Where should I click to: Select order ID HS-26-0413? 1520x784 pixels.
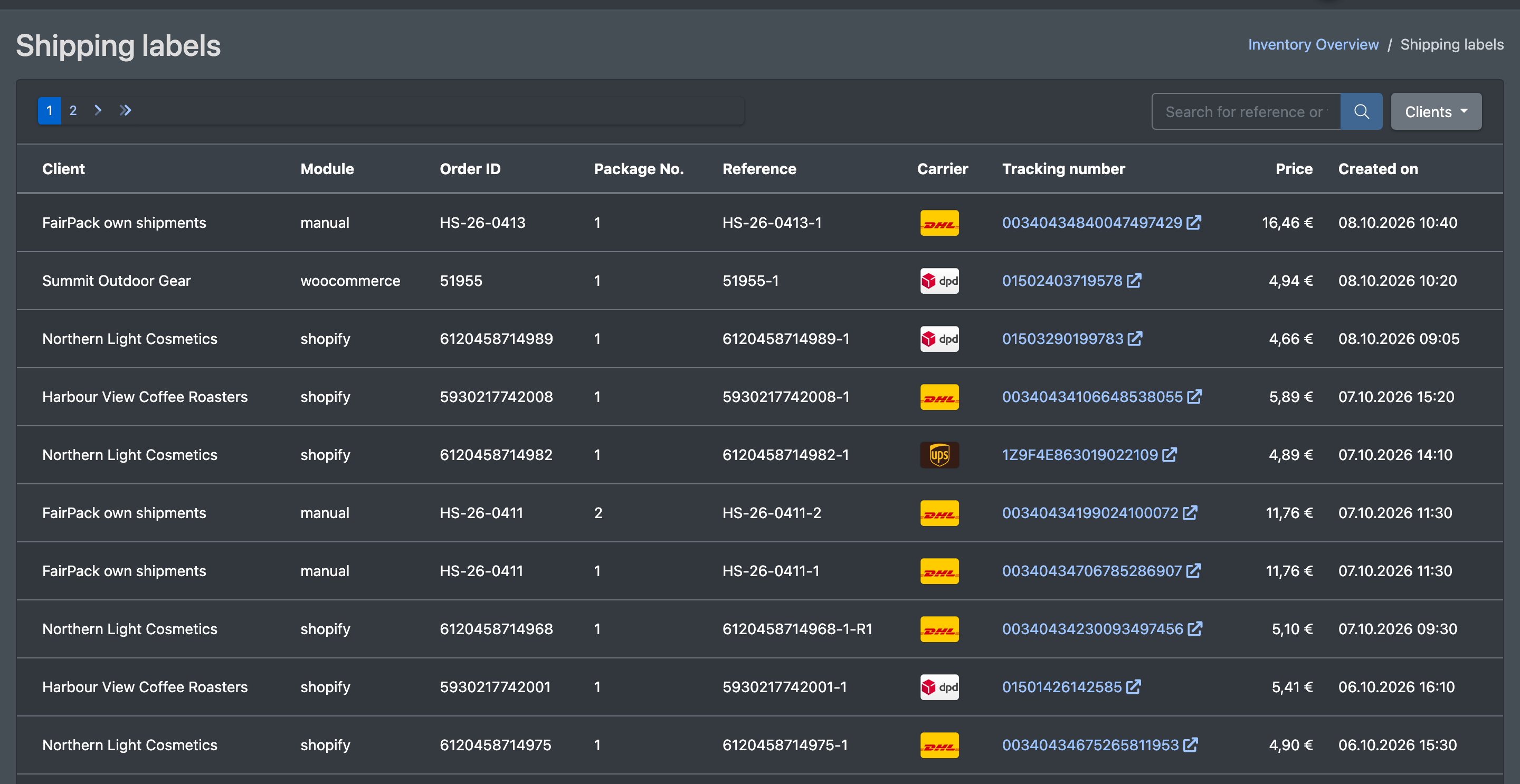[x=482, y=223]
